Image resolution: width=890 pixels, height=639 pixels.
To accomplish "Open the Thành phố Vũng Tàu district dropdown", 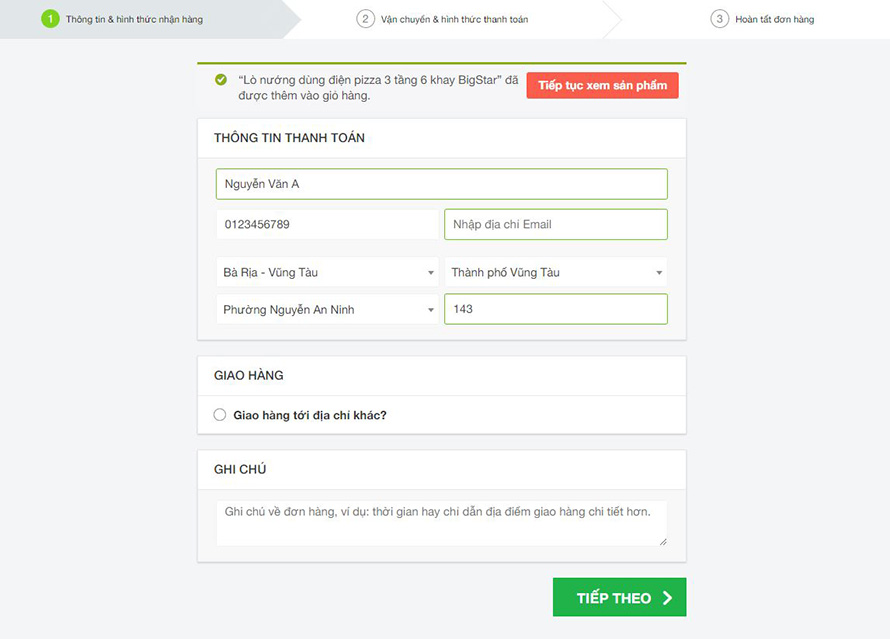I will [x=556, y=272].
